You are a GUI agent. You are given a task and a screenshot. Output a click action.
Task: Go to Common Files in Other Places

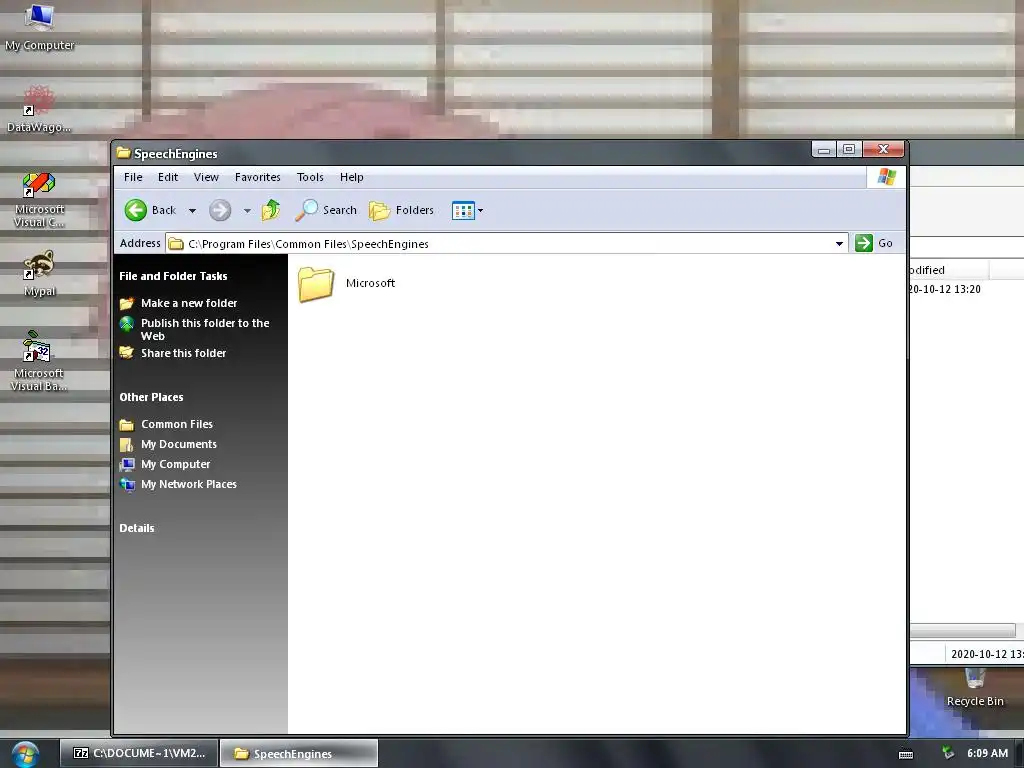click(177, 424)
